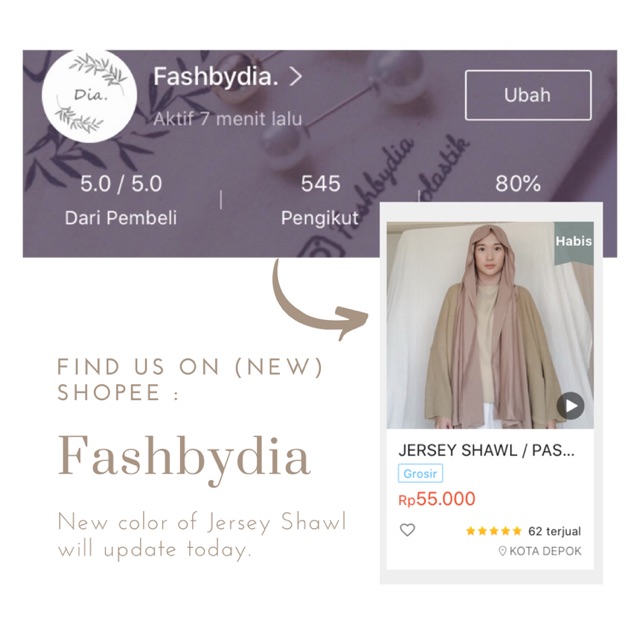Viewport: 640px width, 640px height.
Task: Click the Habis sold-out ribbon
Action: 573,243
